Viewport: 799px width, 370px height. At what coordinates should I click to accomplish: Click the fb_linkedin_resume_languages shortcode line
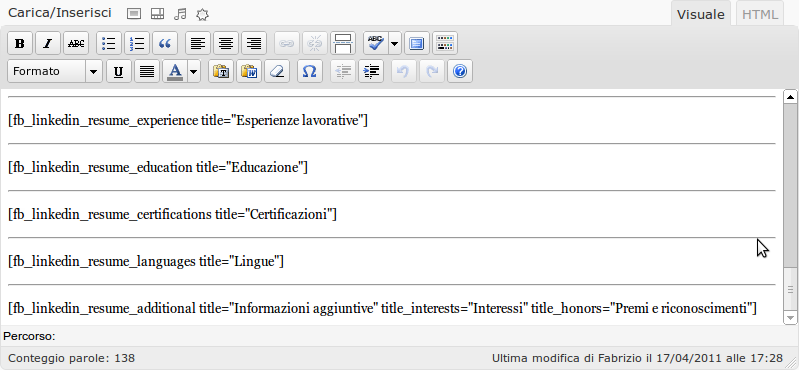pos(146,261)
